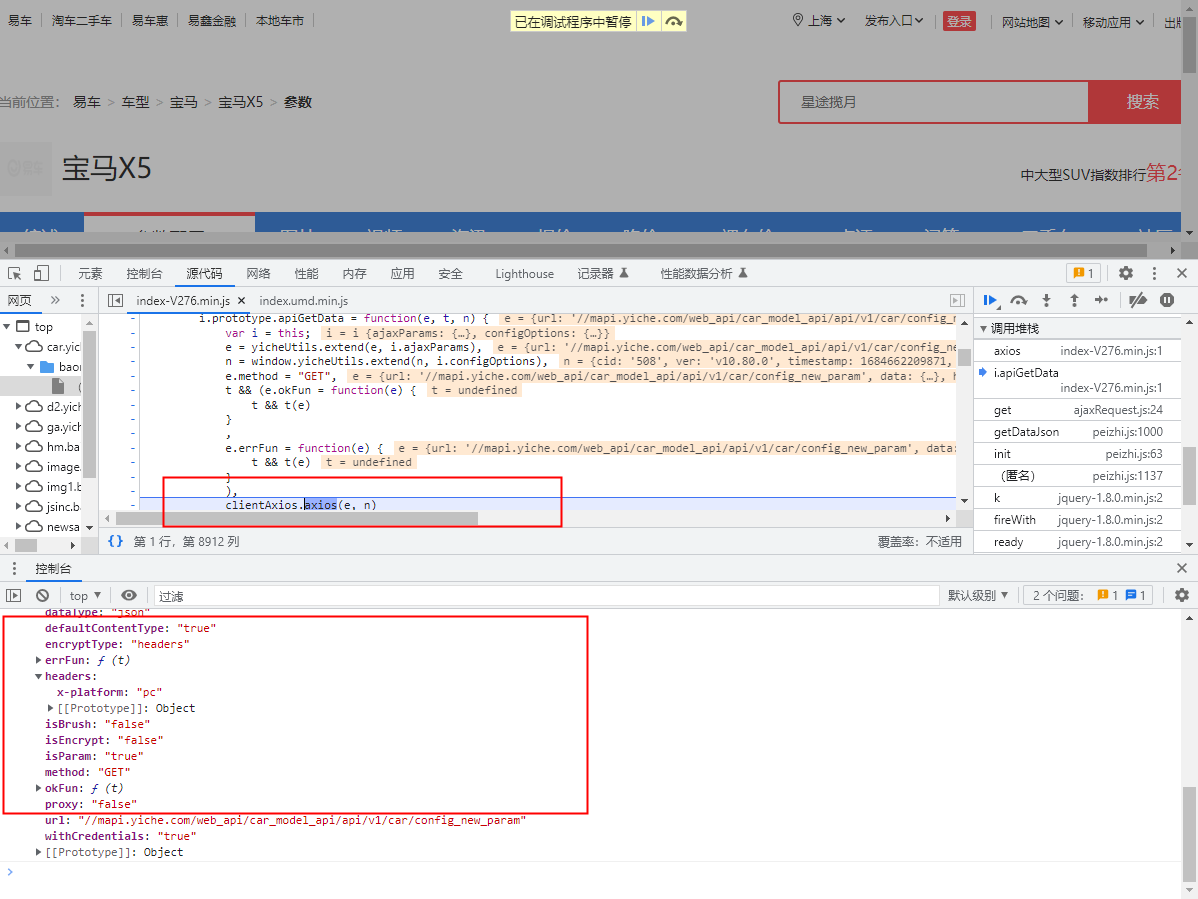Switch to the 性能 panel tab
The image size is (1198, 899).
point(306,273)
